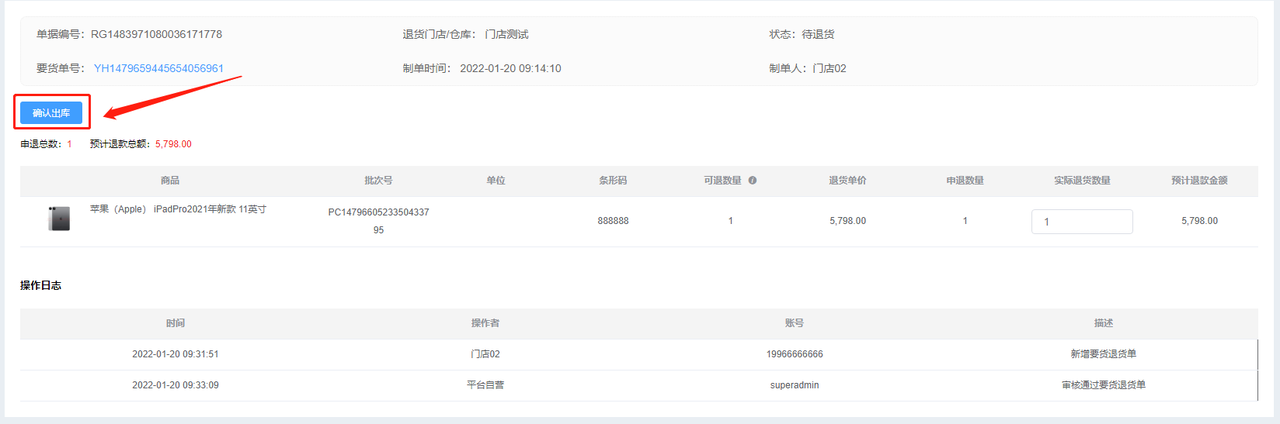This screenshot has height=424, width=1280.
Task: Click the 操作日志 section heading
Action: coord(40,285)
